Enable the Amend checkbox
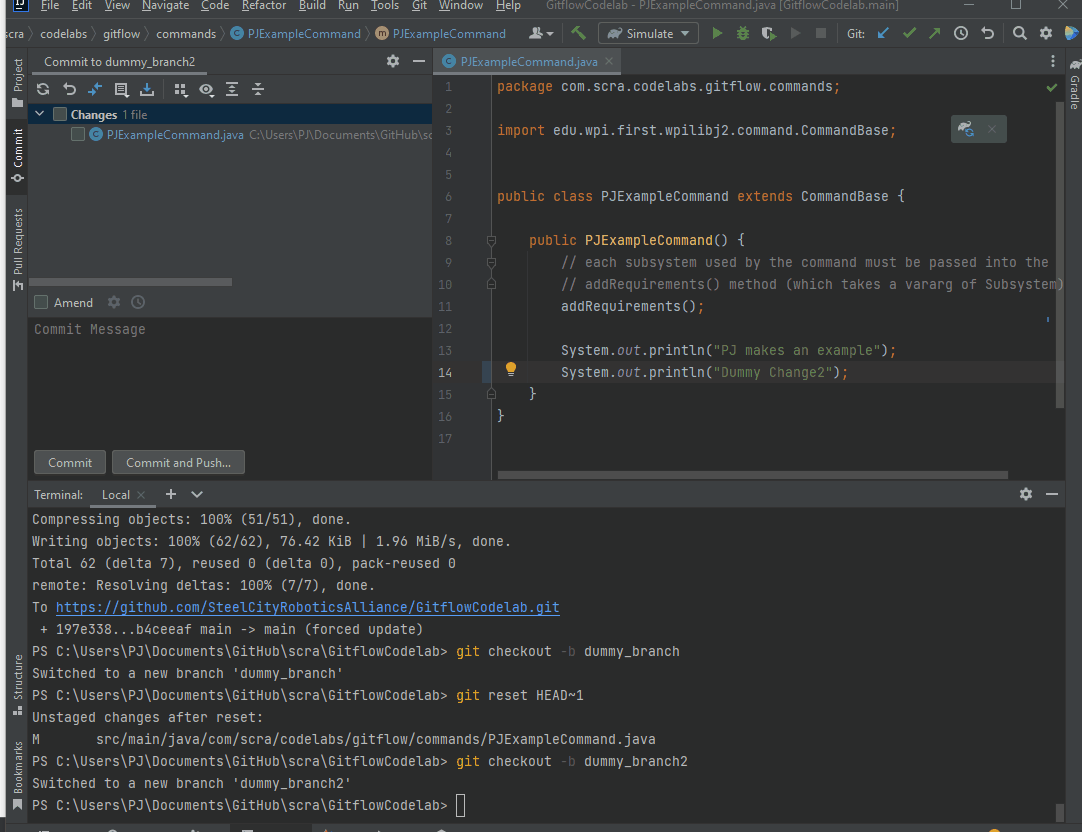The image size is (1082, 832). pyautogui.click(x=41, y=302)
